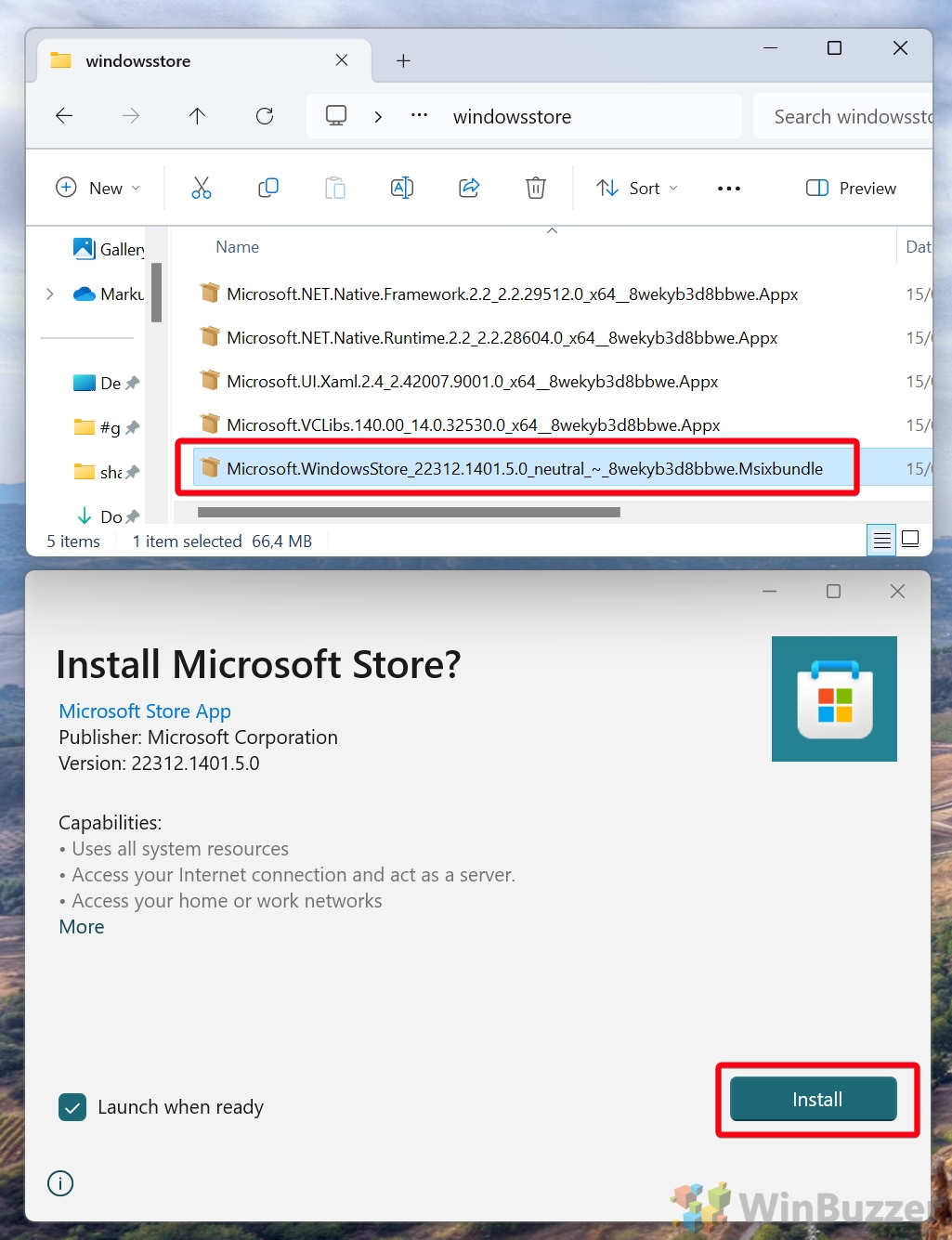This screenshot has height=1240, width=952.
Task: Click the More capabilities link
Action: coord(82,927)
